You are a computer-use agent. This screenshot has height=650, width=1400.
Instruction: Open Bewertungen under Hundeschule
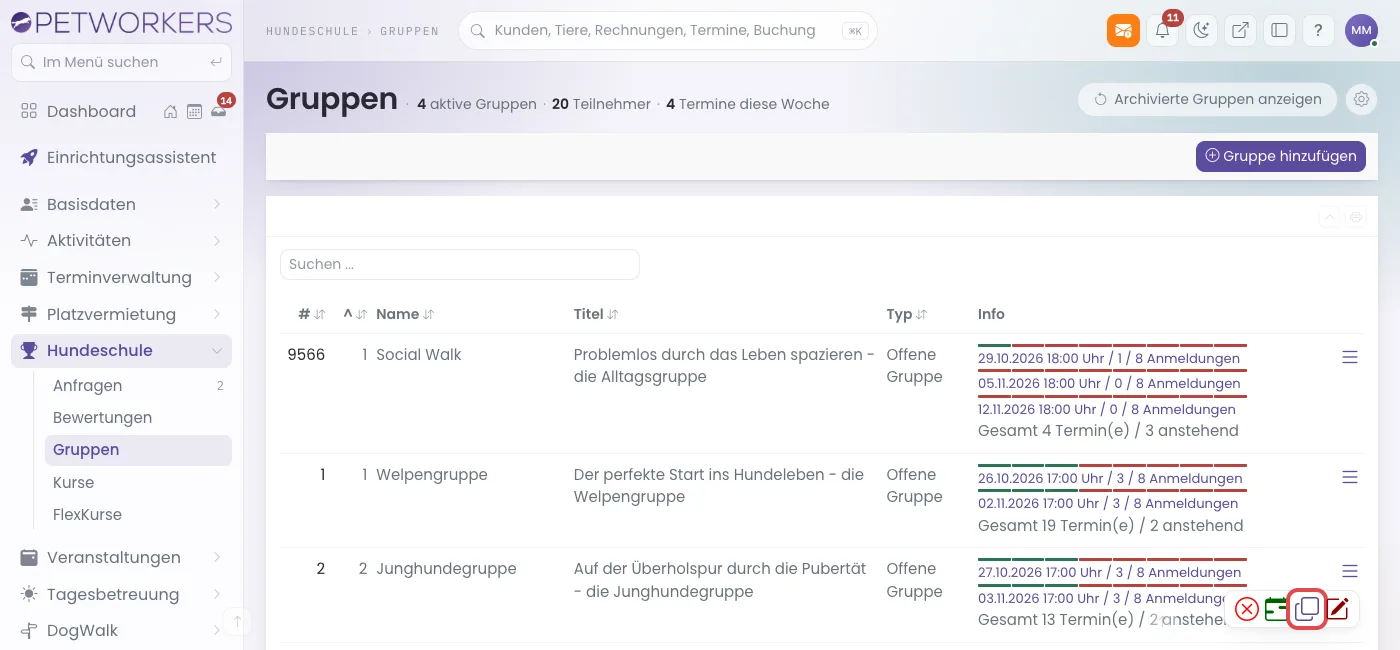[138, 418]
